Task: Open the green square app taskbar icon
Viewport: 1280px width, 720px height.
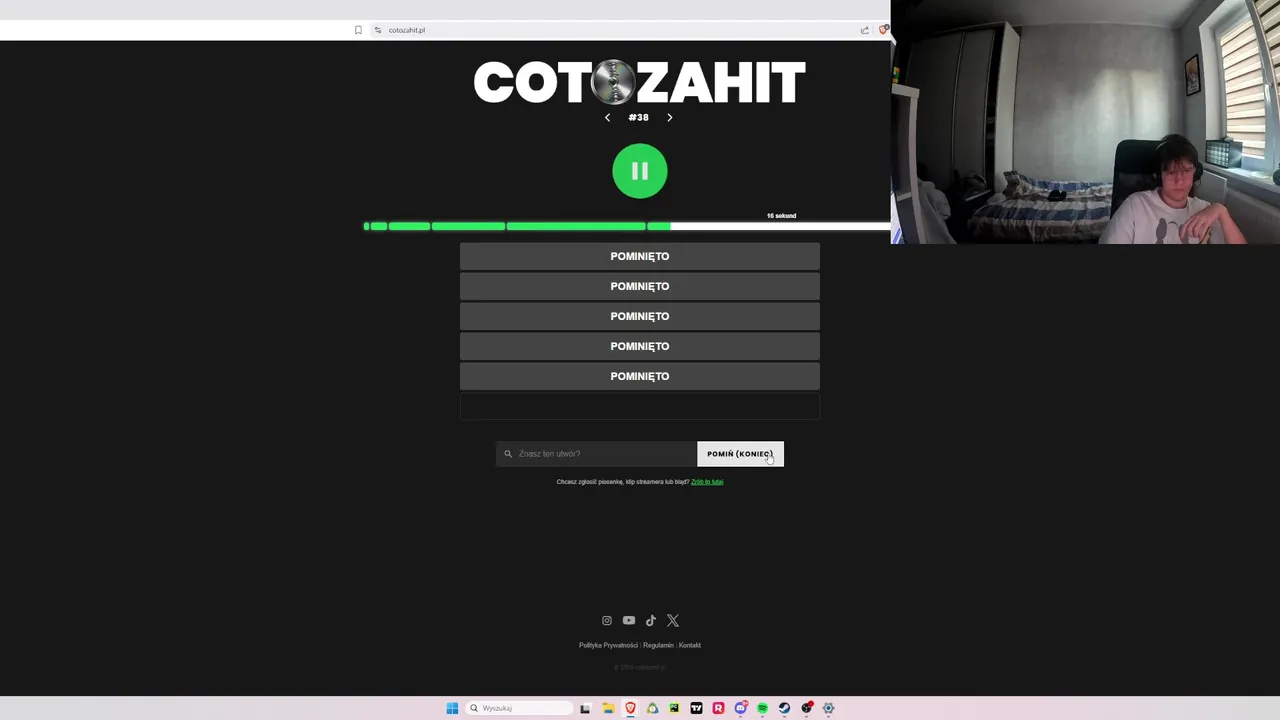Action: point(674,708)
